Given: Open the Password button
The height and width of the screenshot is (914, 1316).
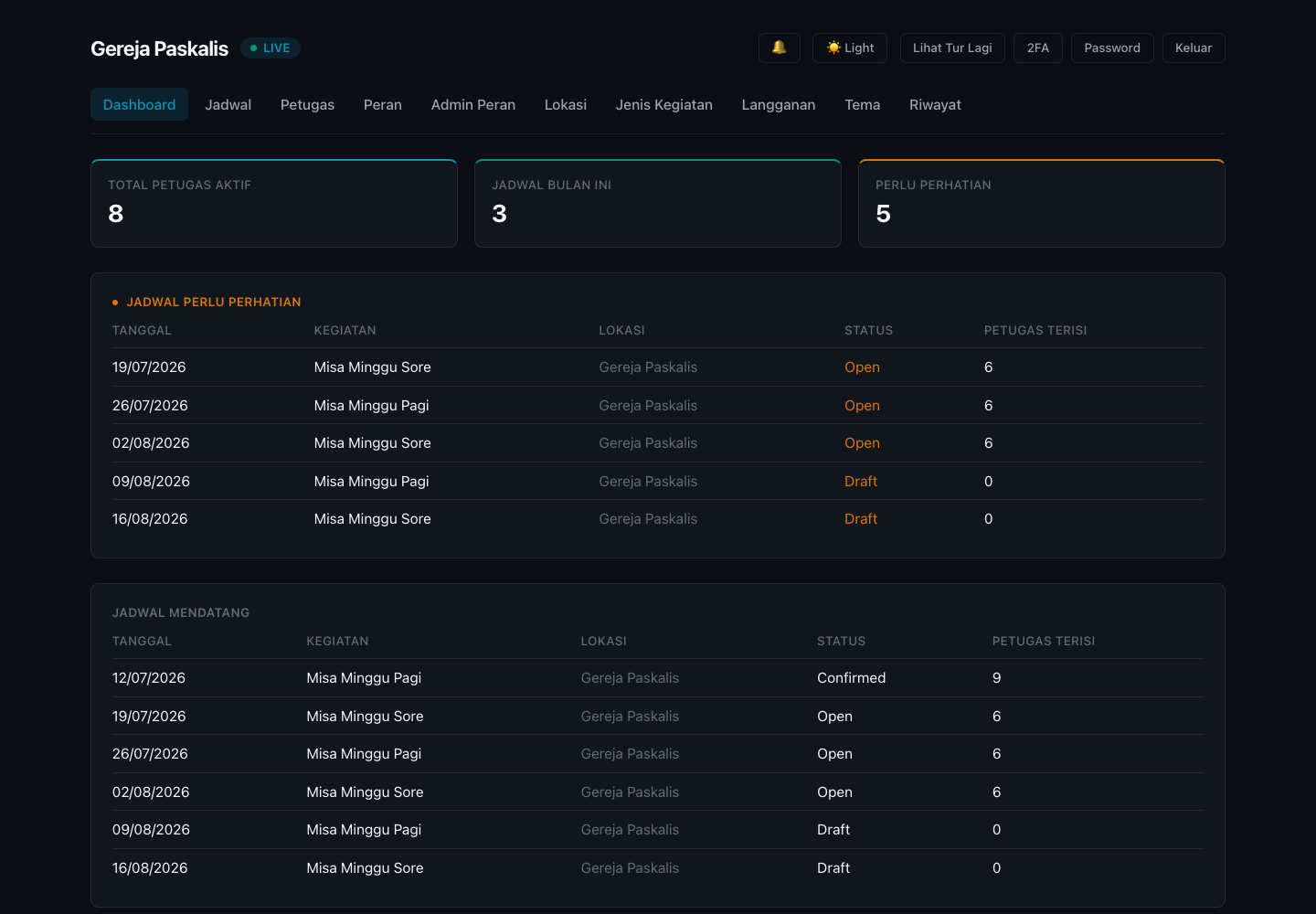Looking at the screenshot, I should coord(1112,48).
